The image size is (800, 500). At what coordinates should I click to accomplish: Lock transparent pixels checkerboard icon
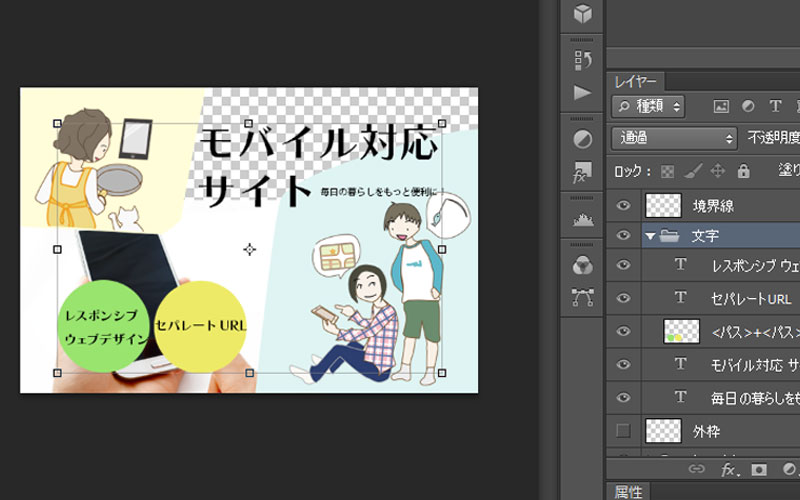tap(667, 171)
